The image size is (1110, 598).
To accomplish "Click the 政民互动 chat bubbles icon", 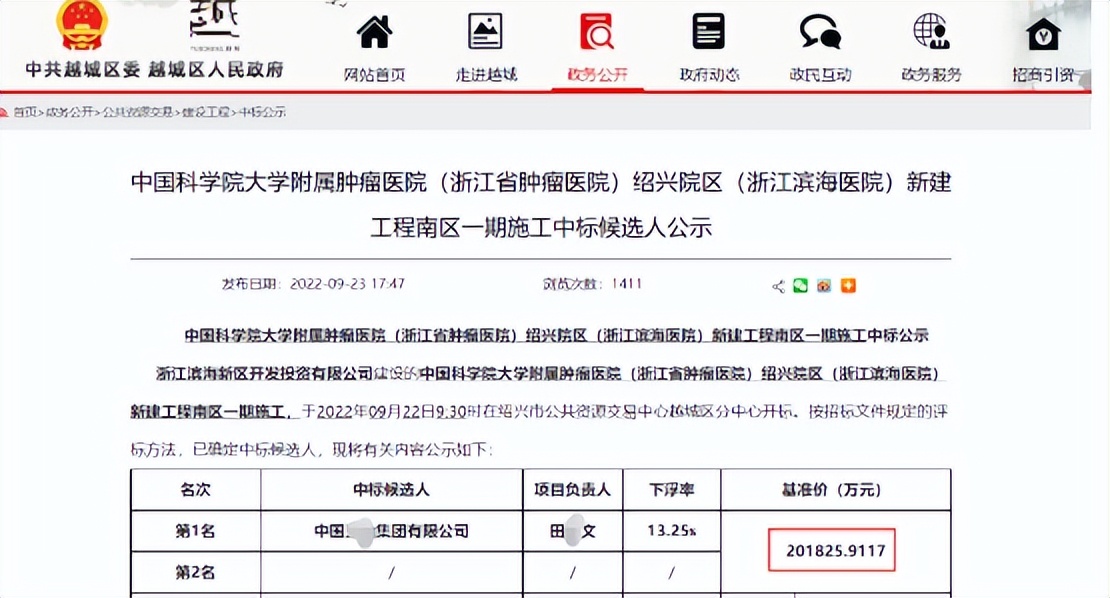I will (819, 33).
